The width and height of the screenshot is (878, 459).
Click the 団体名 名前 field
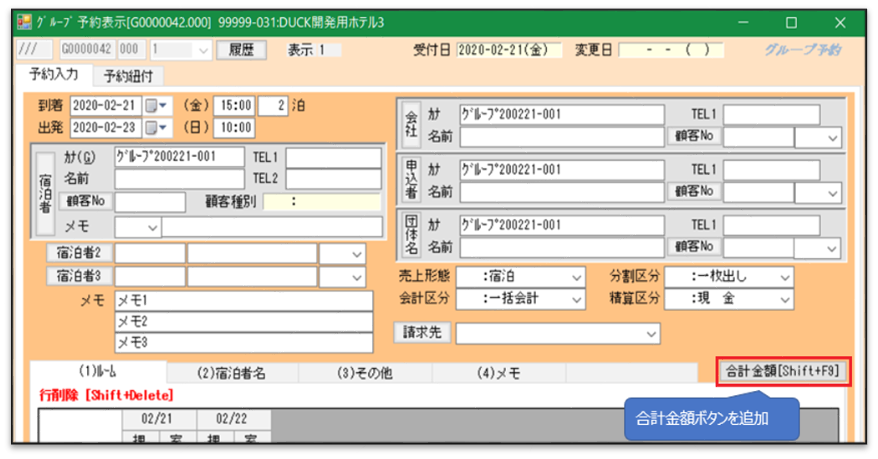click(x=562, y=247)
